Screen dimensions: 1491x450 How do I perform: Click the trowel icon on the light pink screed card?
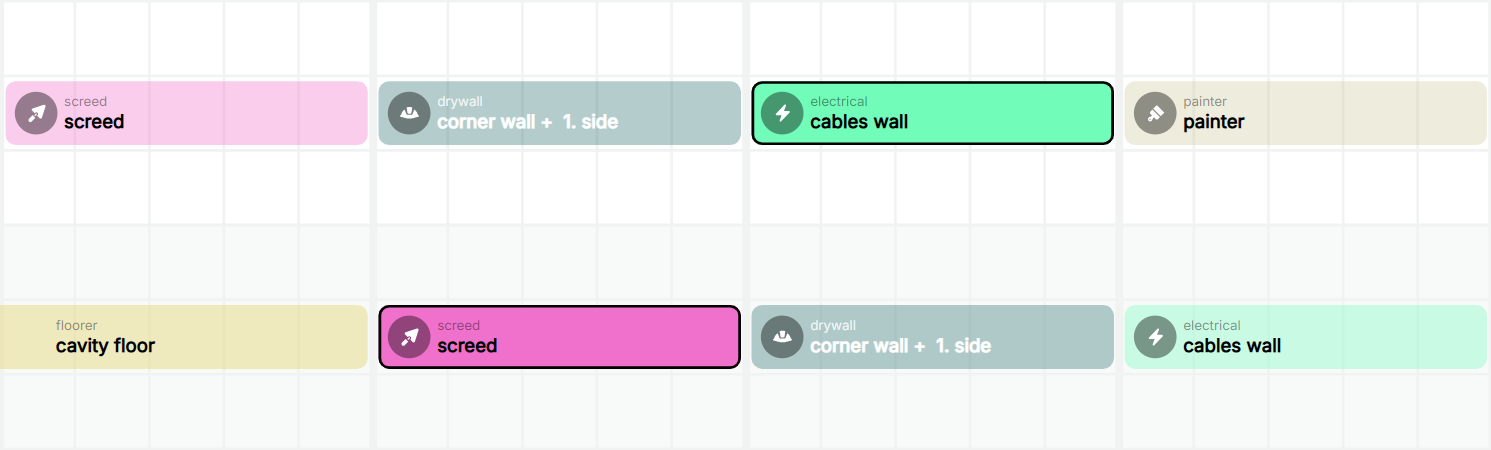point(36,113)
